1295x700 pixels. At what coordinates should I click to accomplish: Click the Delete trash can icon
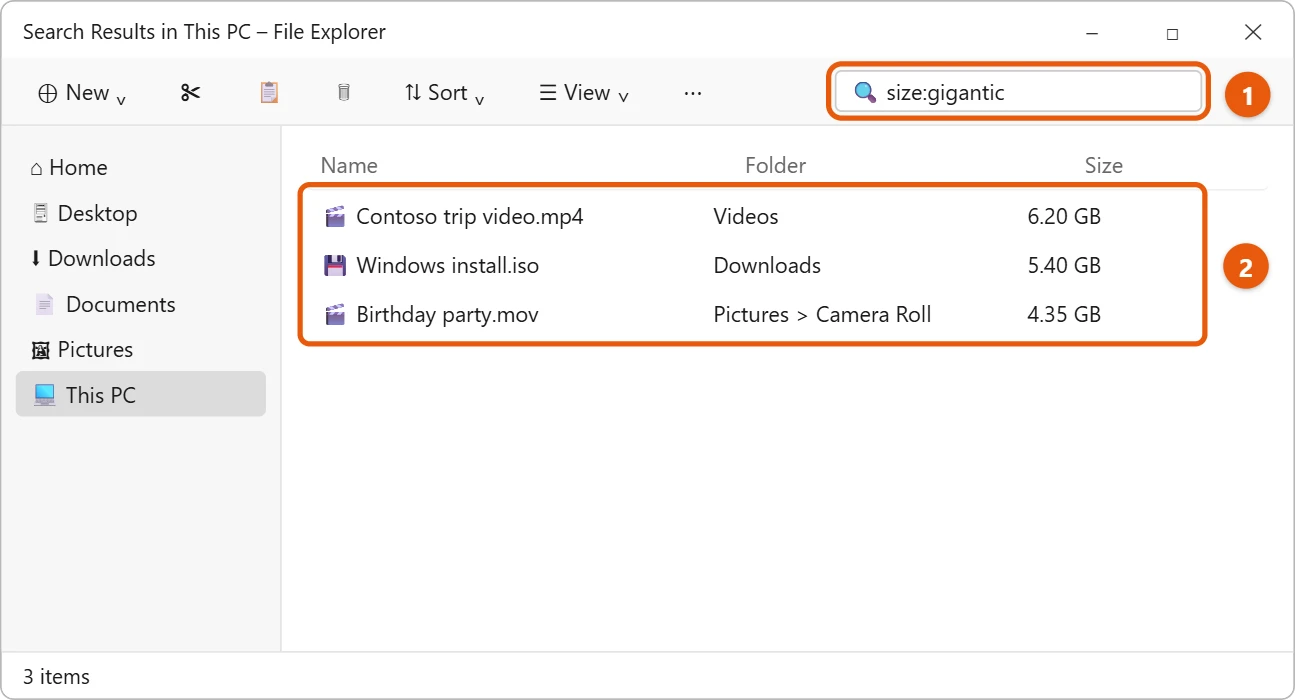344,93
